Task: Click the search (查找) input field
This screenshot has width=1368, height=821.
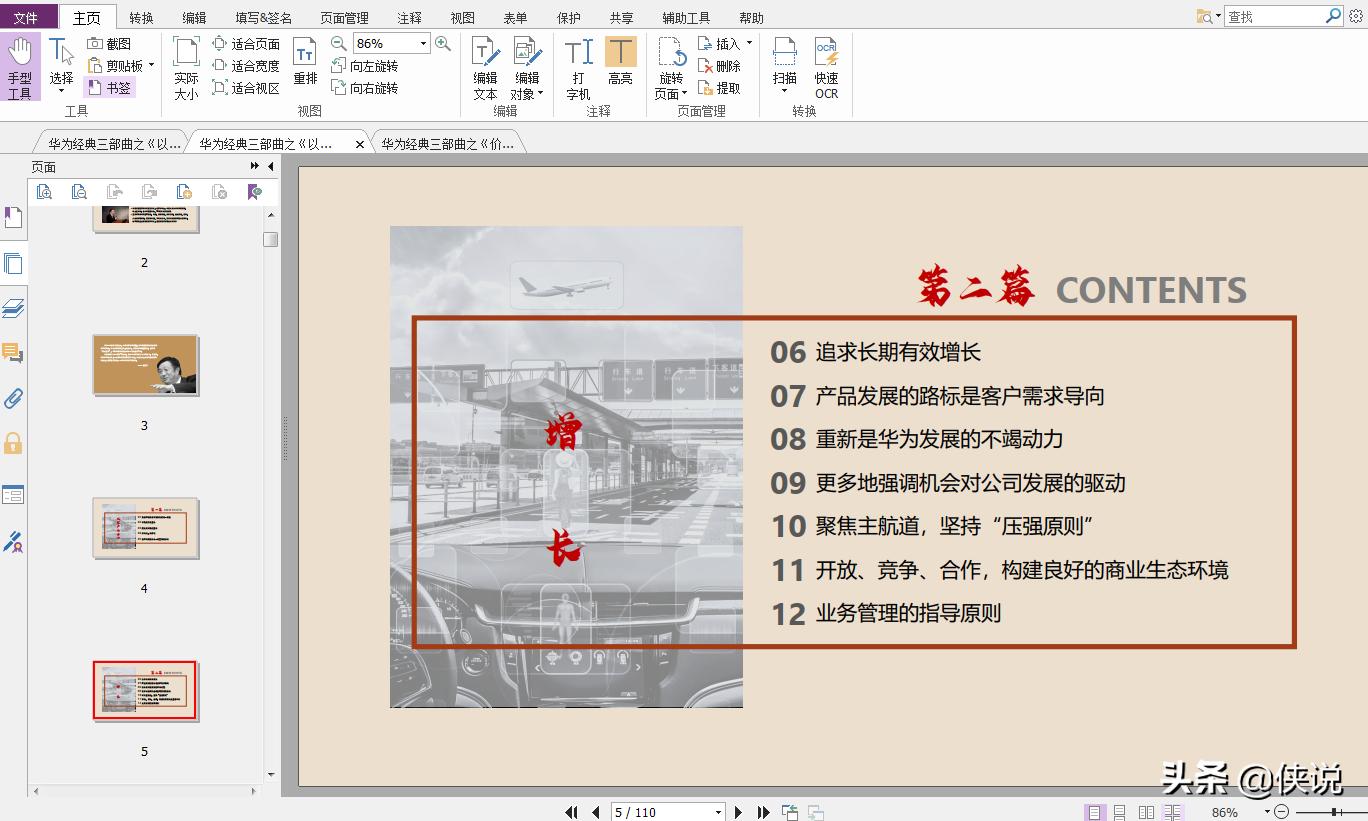Action: click(1275, 16)
